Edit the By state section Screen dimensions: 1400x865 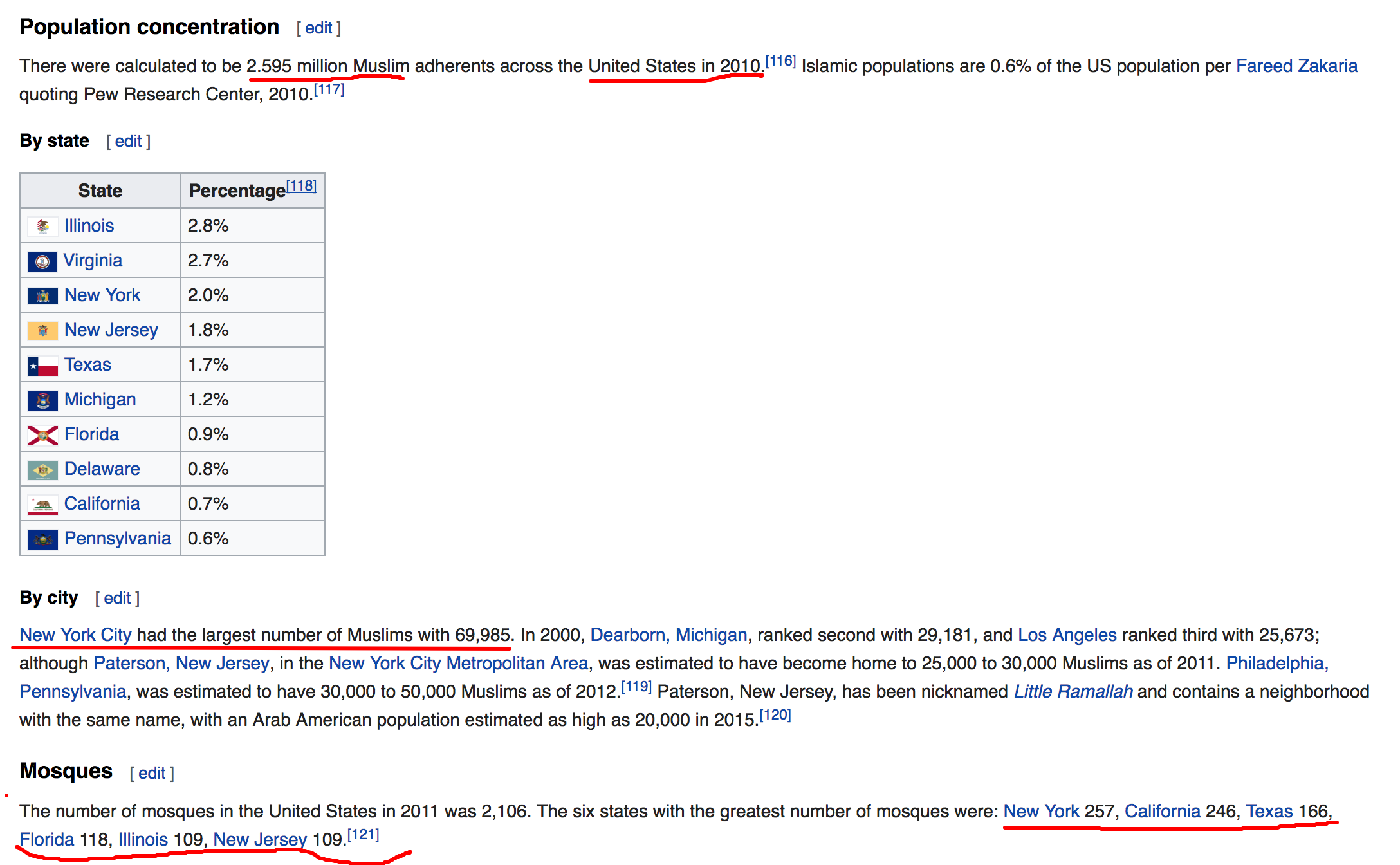128,142
